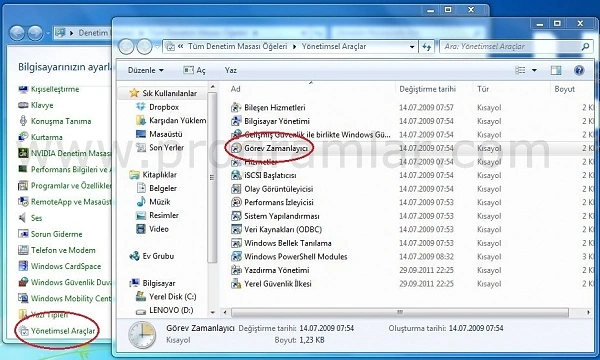
Task: Toggle the preview pane icon
Action: 556,70
